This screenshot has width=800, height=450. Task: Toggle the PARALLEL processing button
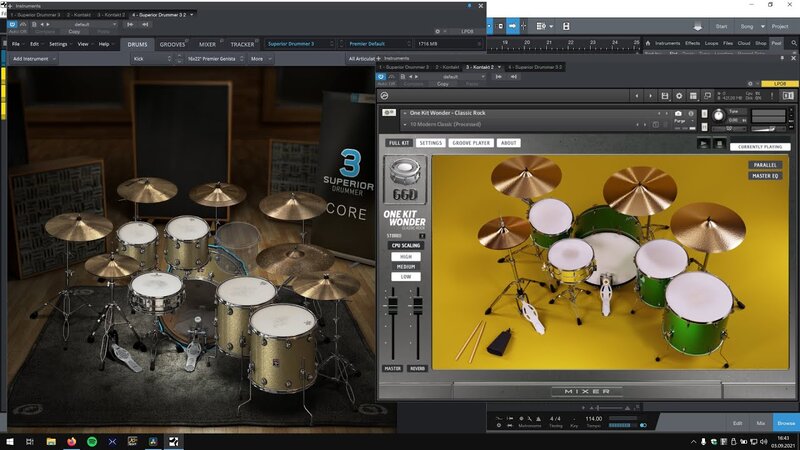tap(765, 165)
